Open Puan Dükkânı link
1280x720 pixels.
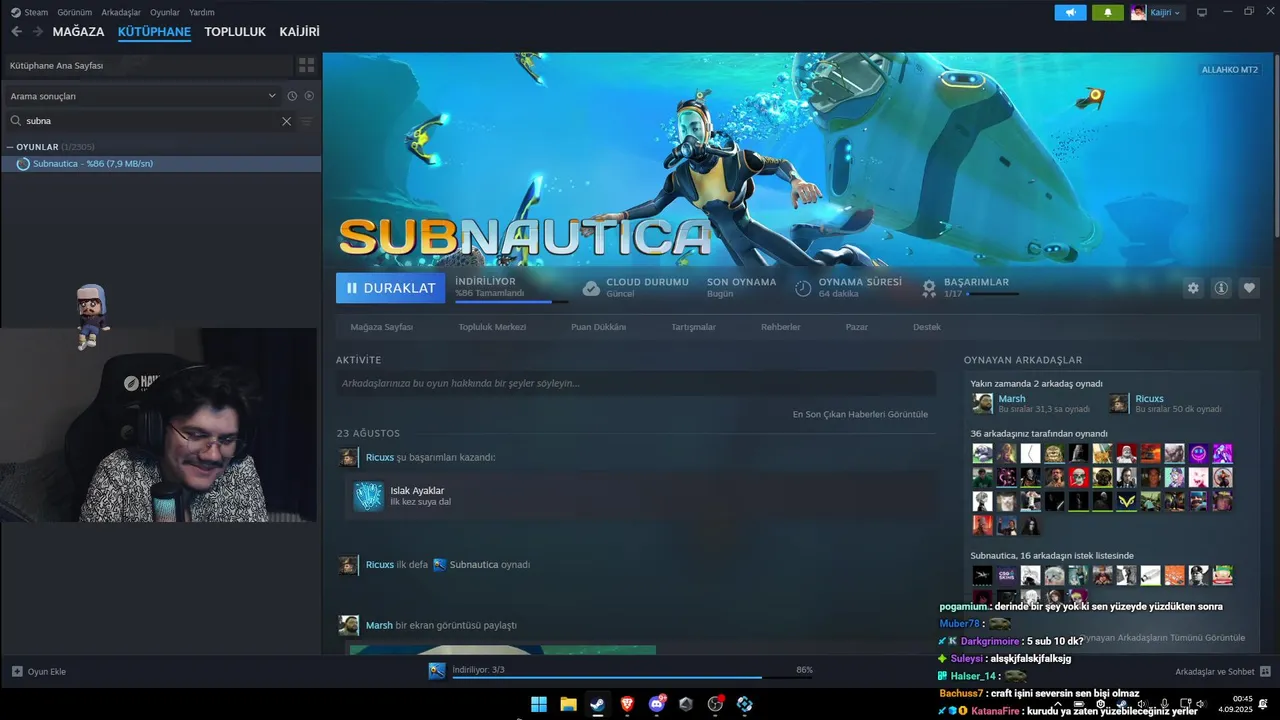coord(598,327)
